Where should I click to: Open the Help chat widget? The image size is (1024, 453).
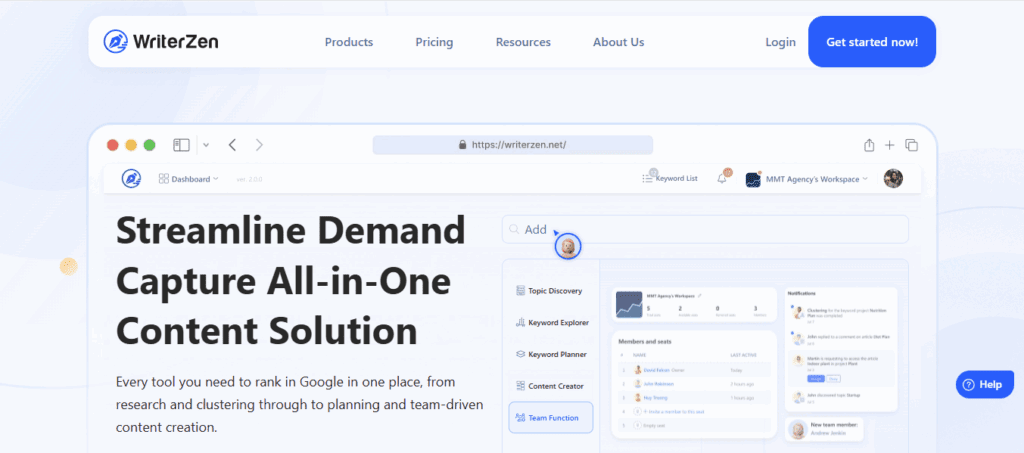pos(984,384)
